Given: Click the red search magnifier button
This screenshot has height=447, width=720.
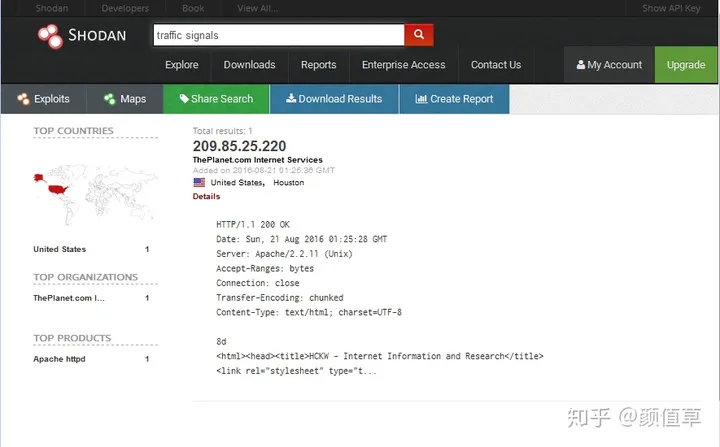Looking at the screenshot, I should point(418,35).
